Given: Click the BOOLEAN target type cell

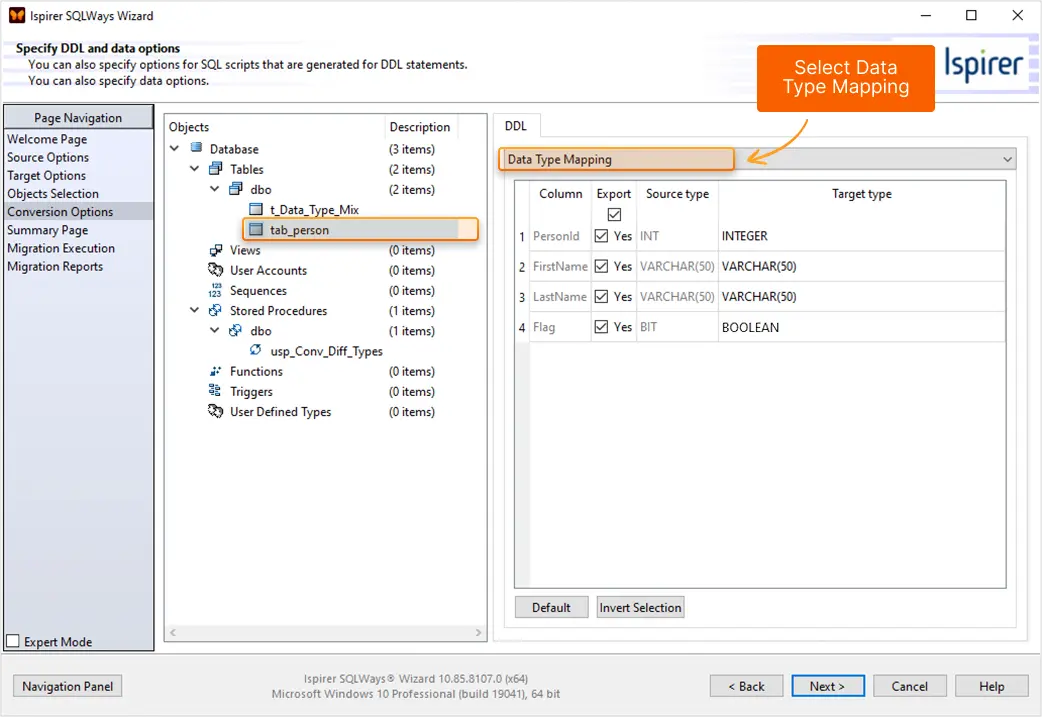Looking at the screenshot, I should click(x=862, y=327).
